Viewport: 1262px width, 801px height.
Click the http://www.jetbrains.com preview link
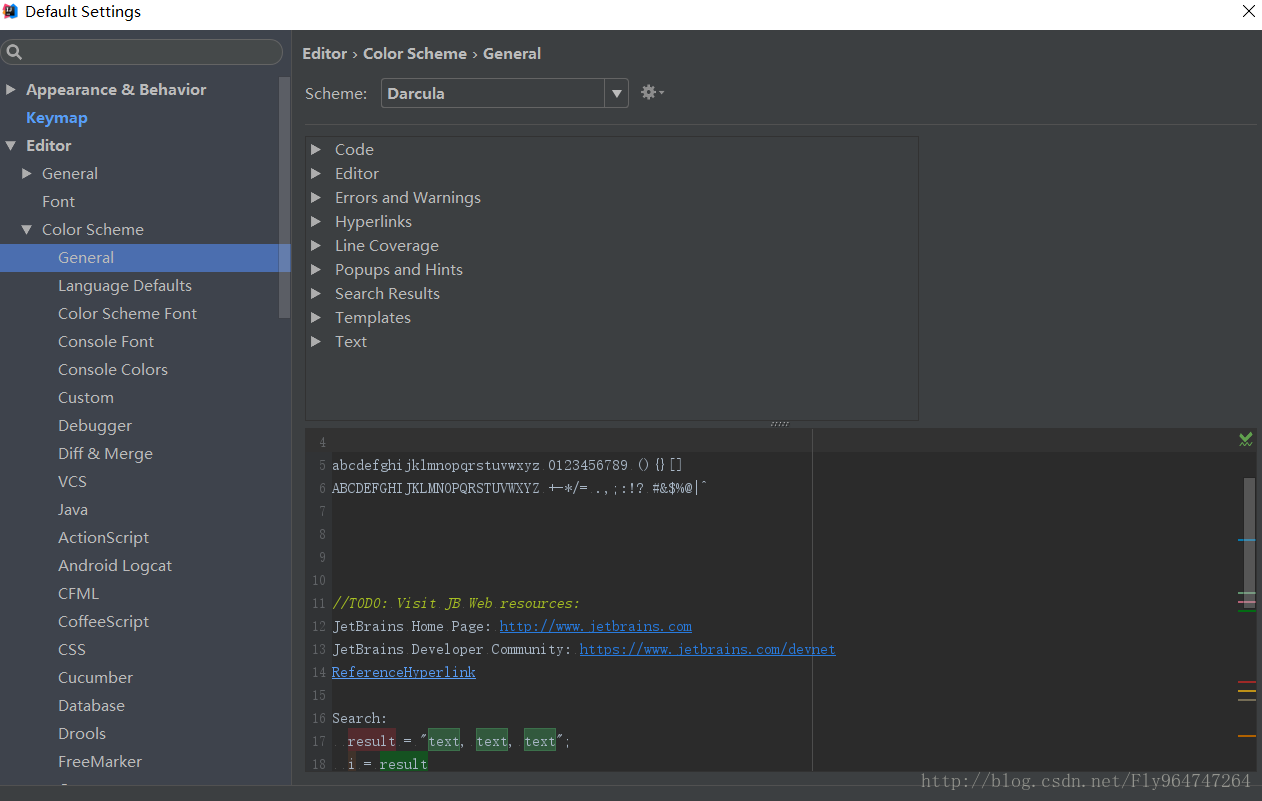pos(595,626)
